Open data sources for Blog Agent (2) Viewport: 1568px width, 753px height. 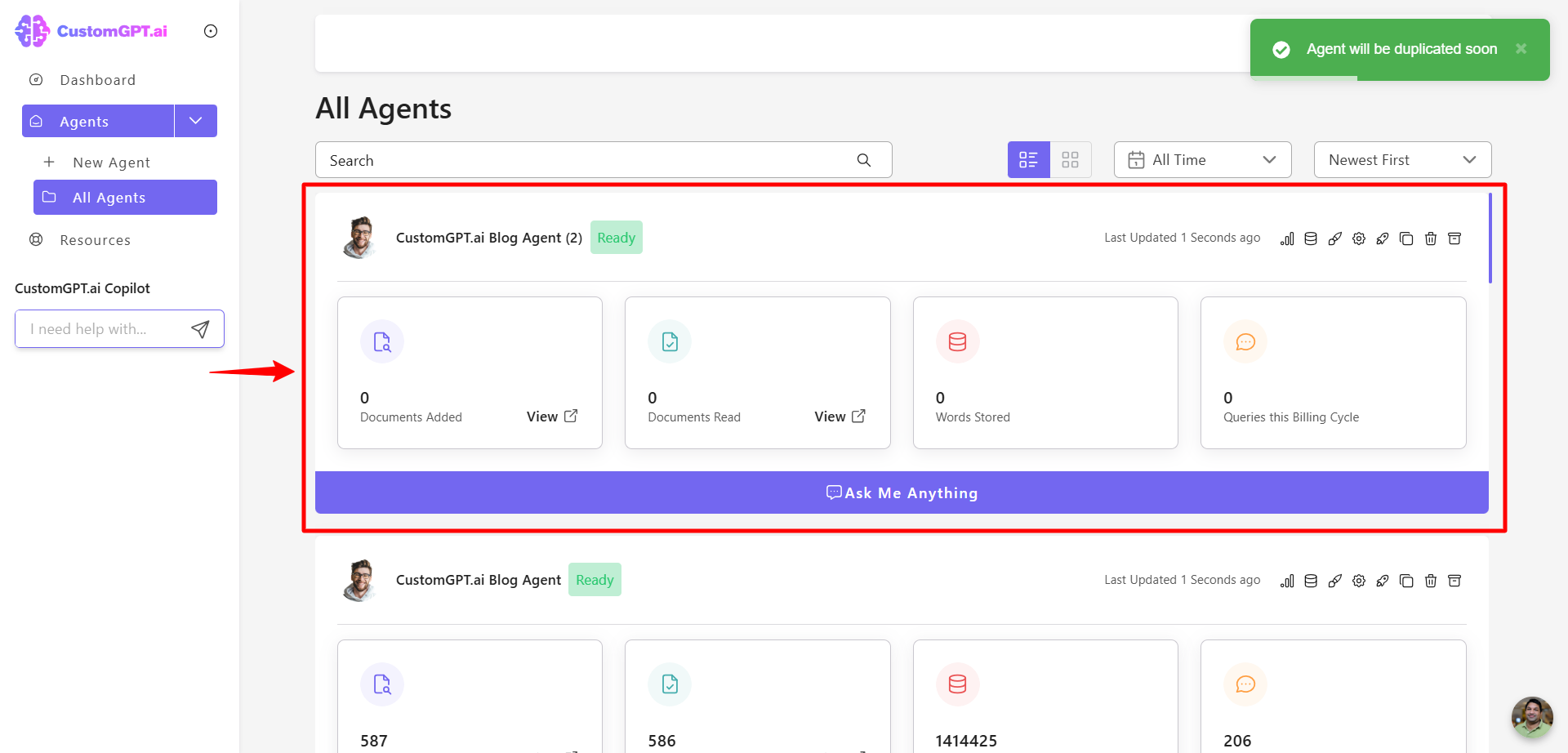point(1311,238)
